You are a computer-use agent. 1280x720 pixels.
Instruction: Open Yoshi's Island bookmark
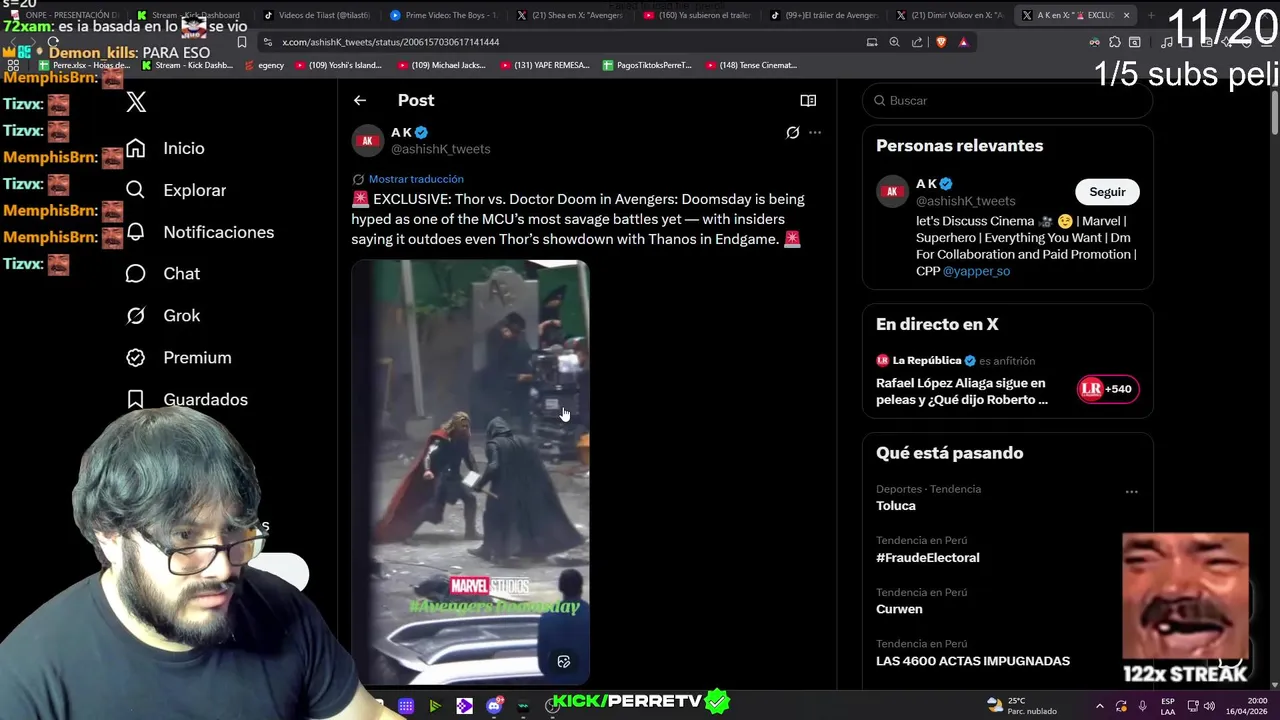(339, 65)
